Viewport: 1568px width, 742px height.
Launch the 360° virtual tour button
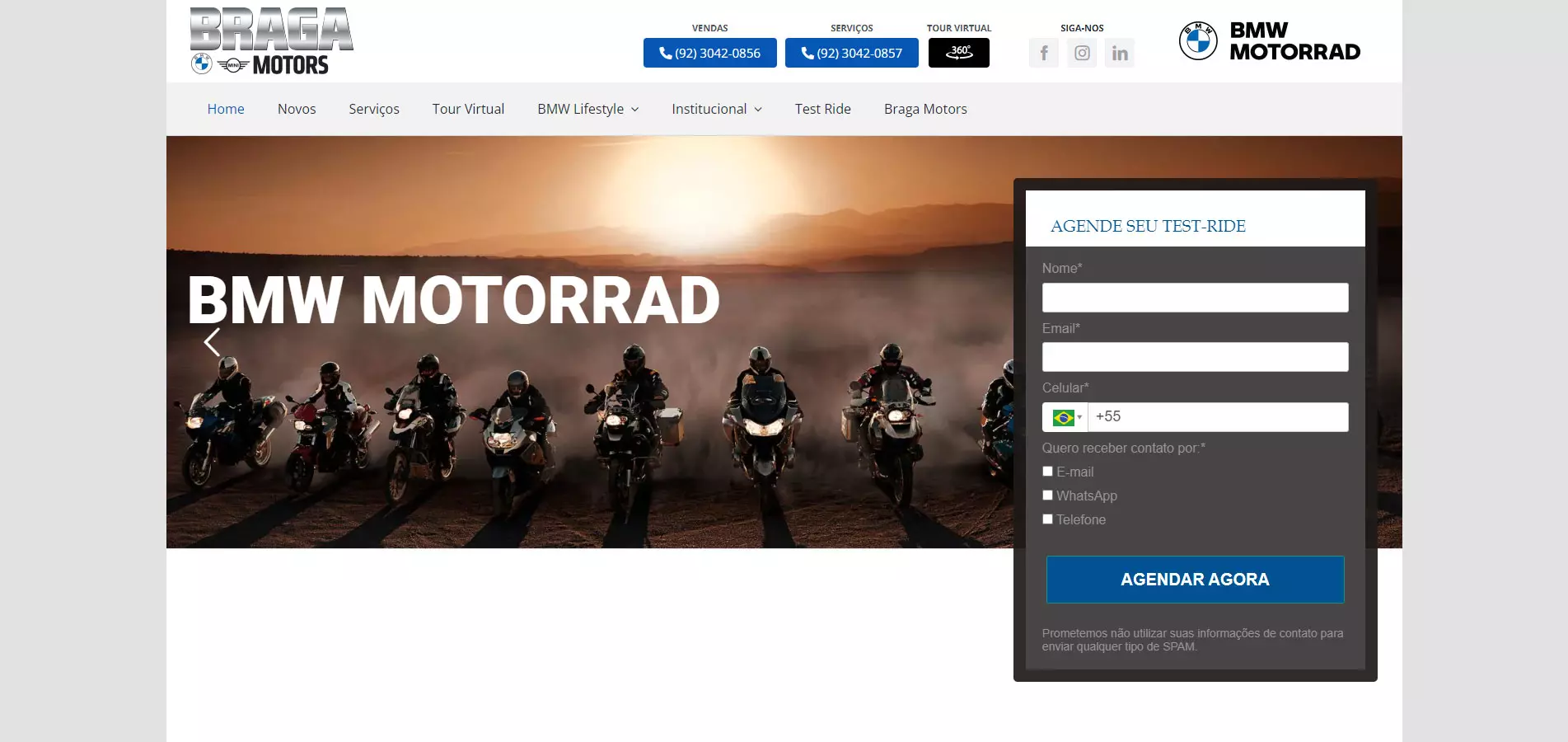point(959,53)
